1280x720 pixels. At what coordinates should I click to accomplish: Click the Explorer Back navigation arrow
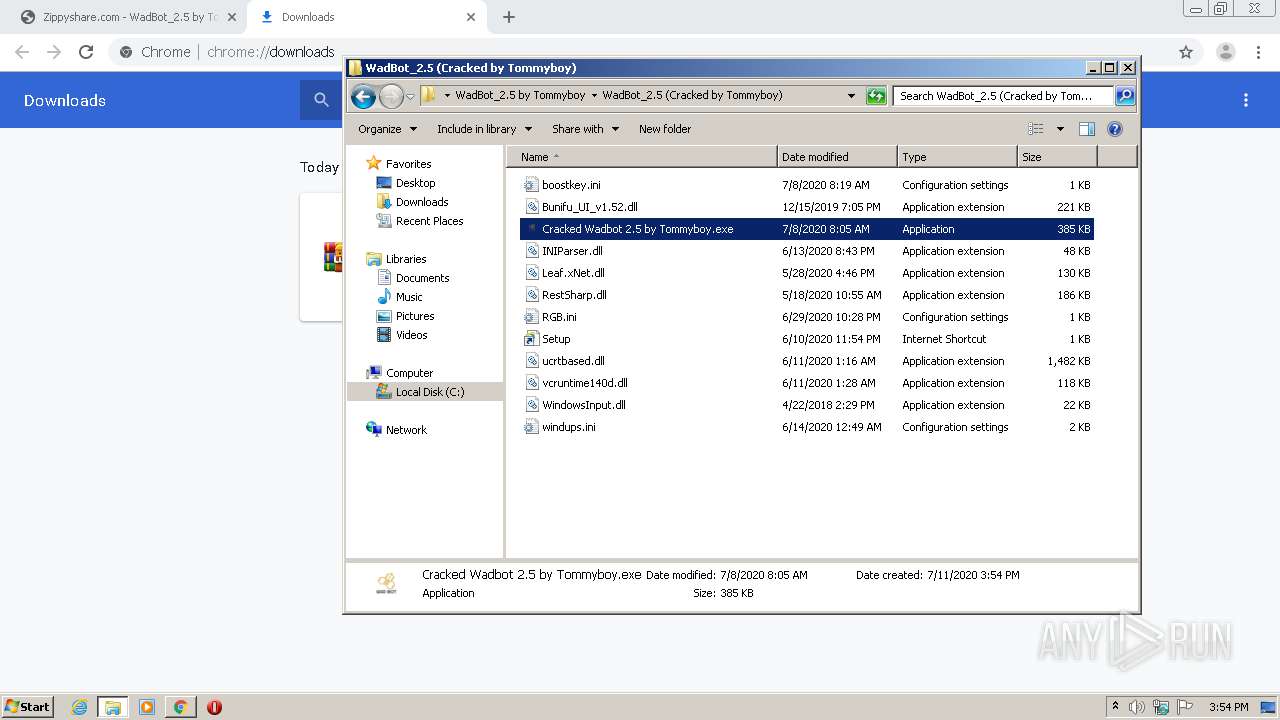pyautogui.click(x=363, y=96)
